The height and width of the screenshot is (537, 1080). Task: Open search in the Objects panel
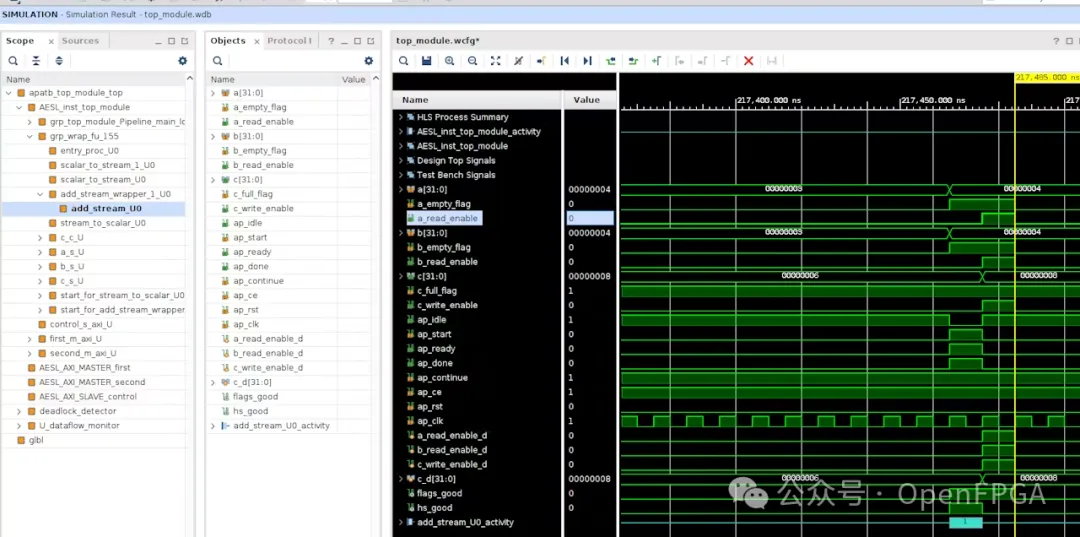tap(217, 61)
